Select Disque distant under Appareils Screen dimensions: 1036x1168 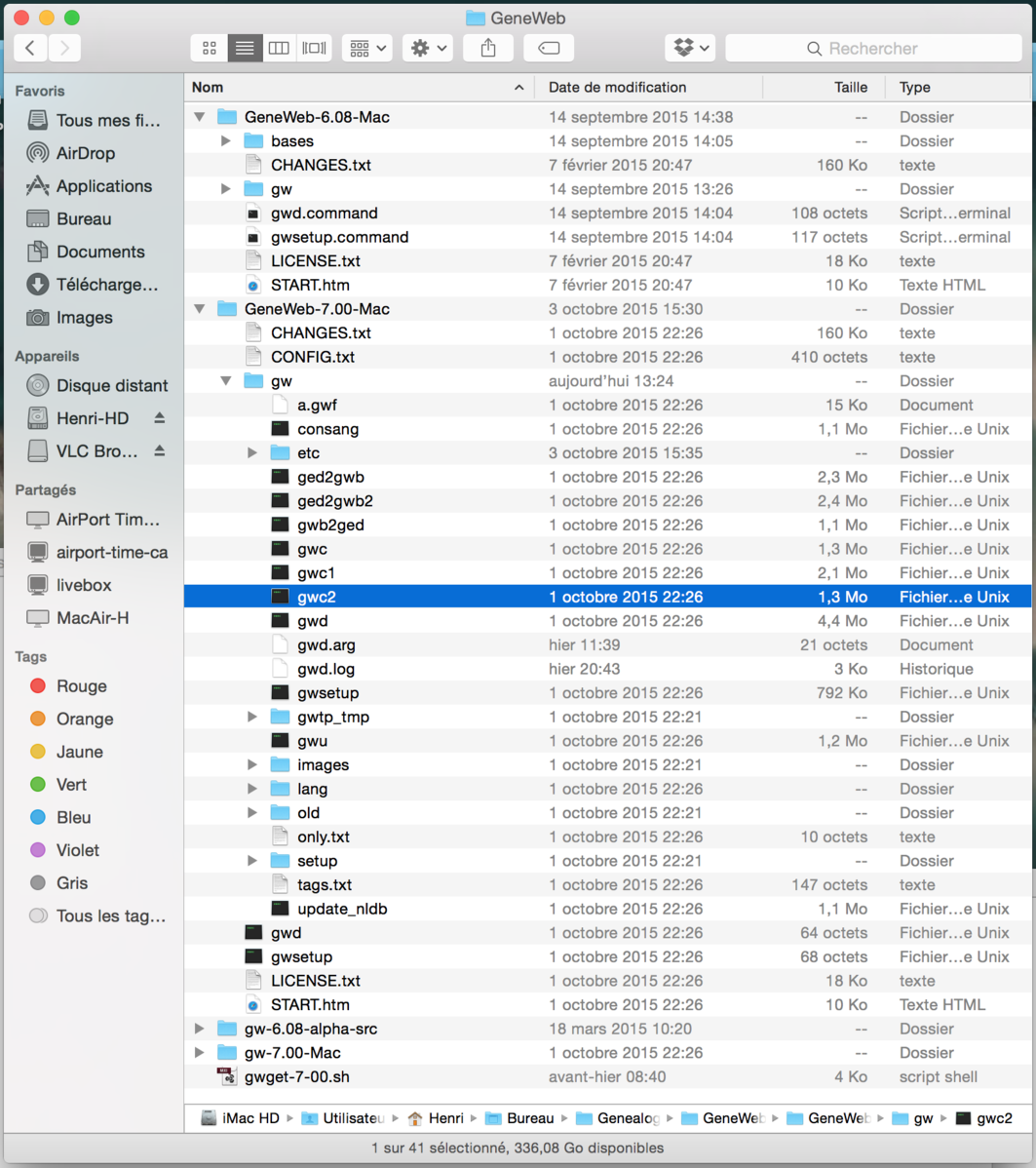97,386
